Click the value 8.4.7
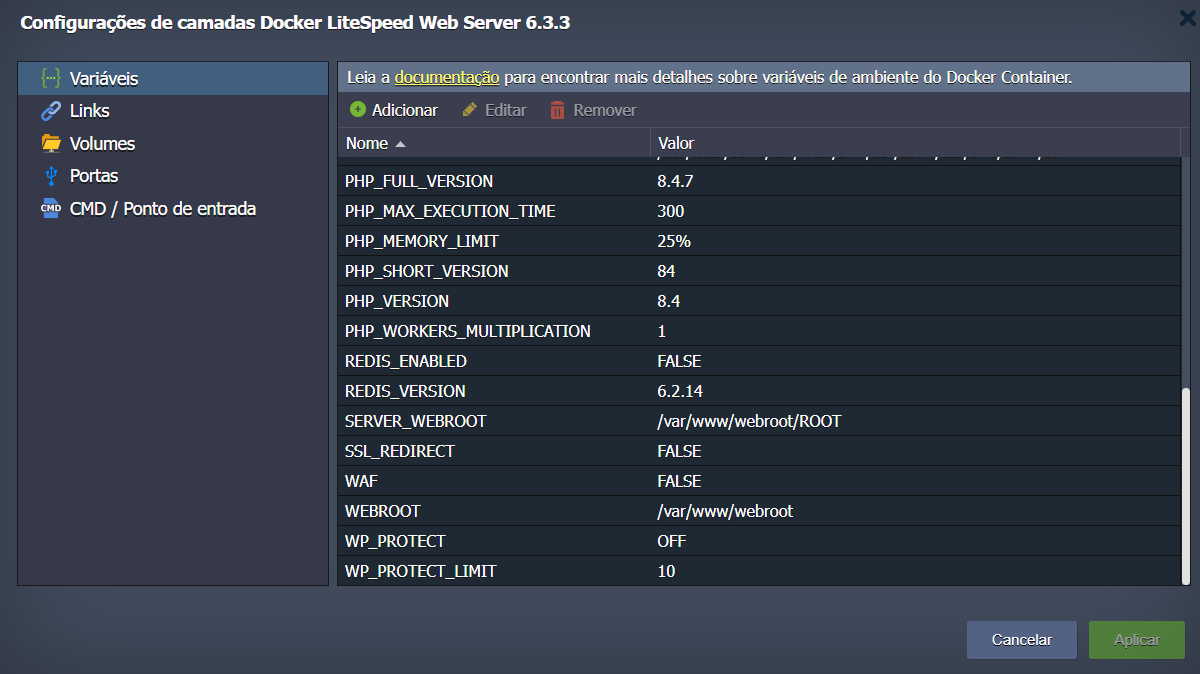Screen dimensions: 1200x674 675,181
